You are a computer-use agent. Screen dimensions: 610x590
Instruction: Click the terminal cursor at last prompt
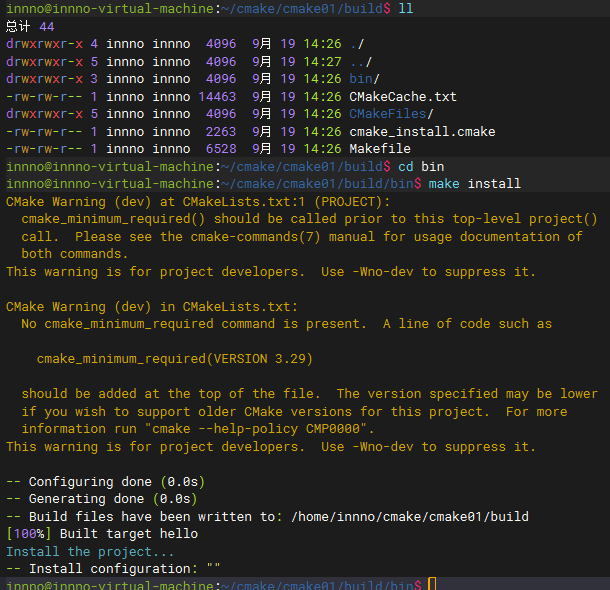point(432,584)
